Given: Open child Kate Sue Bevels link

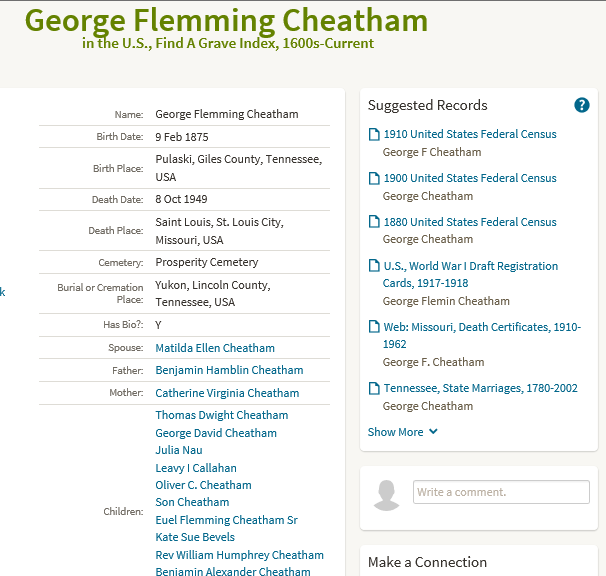Looking at the screenshot, I should [195, 537].
